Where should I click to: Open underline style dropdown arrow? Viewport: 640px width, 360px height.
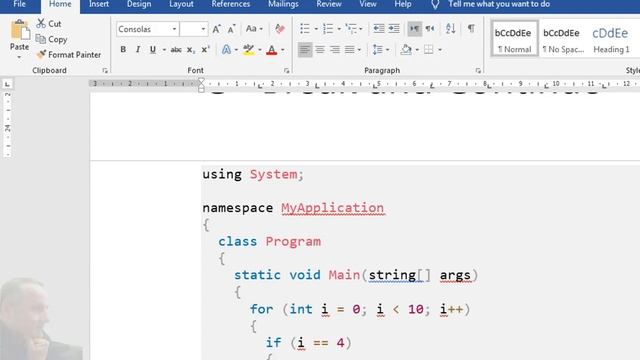(x=164, y=50)
